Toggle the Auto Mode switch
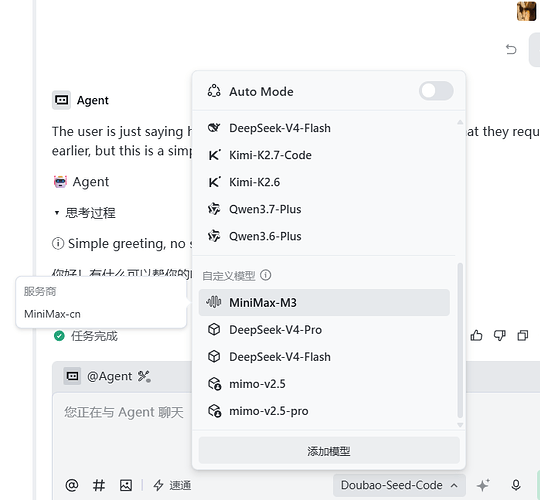The width and height of the screenshot is (540, 500). pos(436,91)
